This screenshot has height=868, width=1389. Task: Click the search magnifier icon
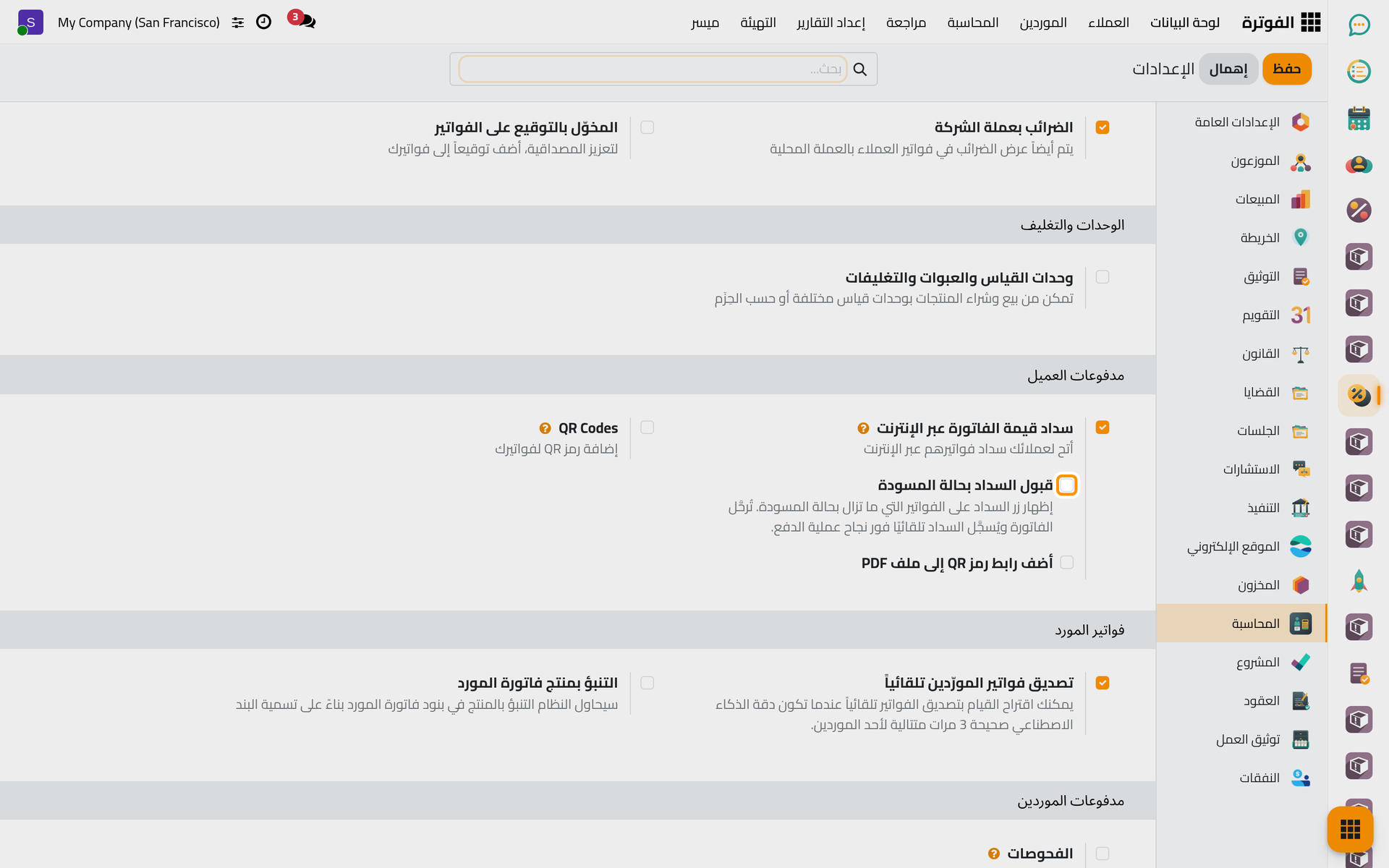tap(859, 69)
